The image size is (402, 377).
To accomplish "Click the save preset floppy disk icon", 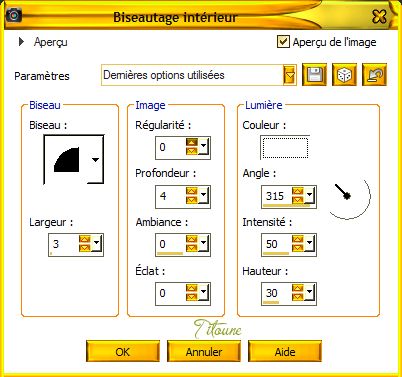I will (x=314, y=74).
